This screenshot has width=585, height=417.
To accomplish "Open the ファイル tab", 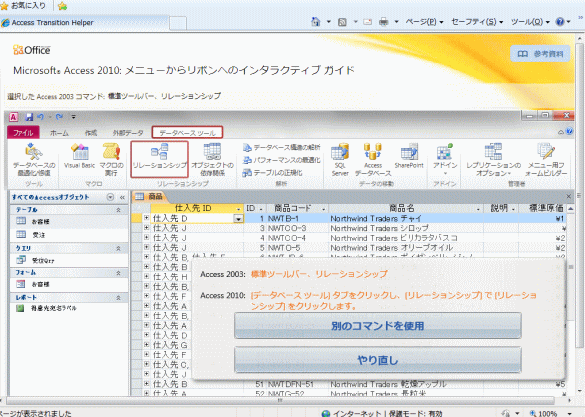I will coord(23,132).
